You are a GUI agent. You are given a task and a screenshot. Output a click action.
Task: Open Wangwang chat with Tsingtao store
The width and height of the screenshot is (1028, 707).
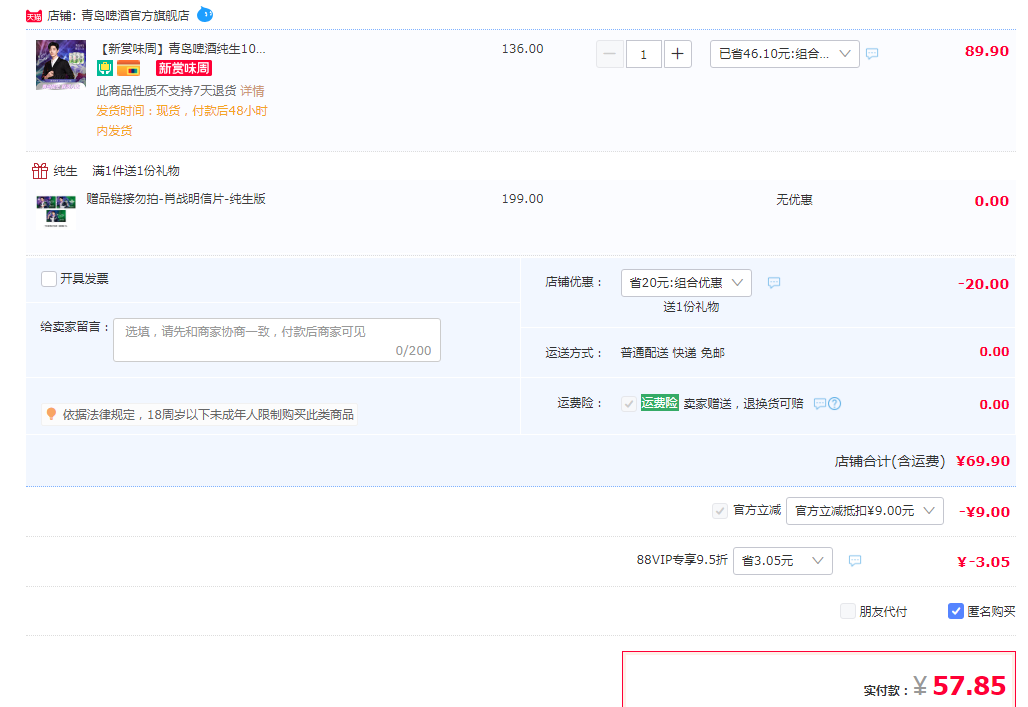click(x=205, y=14)
